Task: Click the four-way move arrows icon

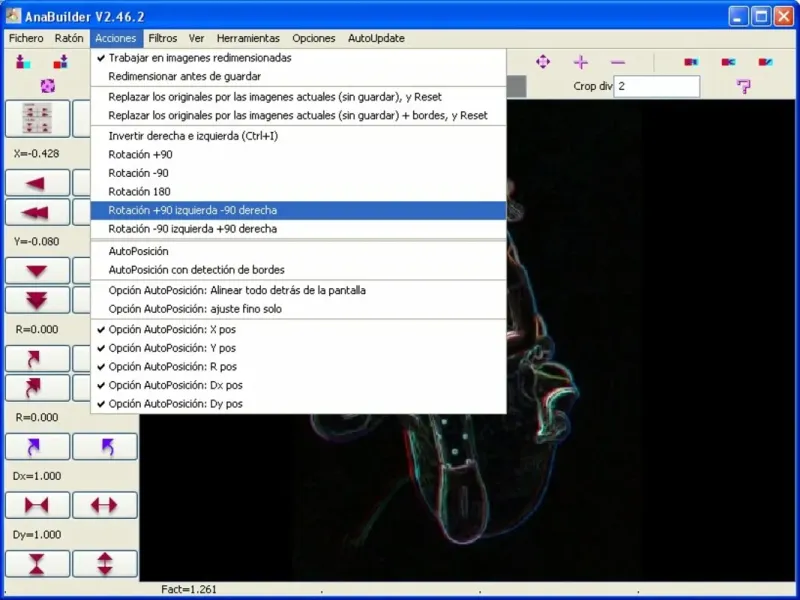Action: pyautogui.click(x=543, y=62)
